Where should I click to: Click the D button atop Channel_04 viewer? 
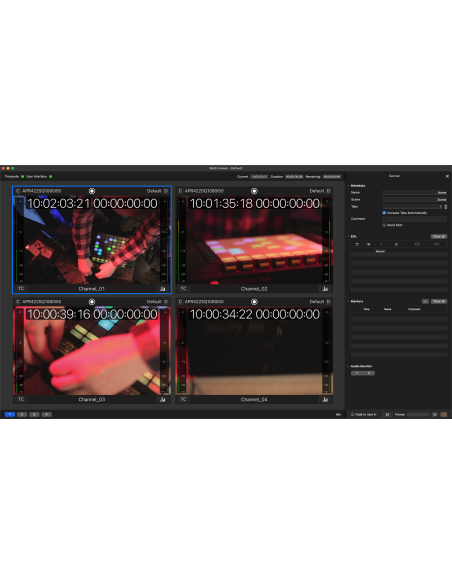328,302
